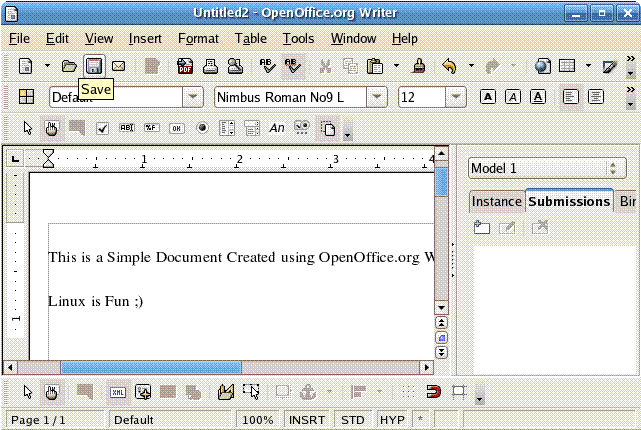
Task: Click the Italic formatting button
Action: 512,97
